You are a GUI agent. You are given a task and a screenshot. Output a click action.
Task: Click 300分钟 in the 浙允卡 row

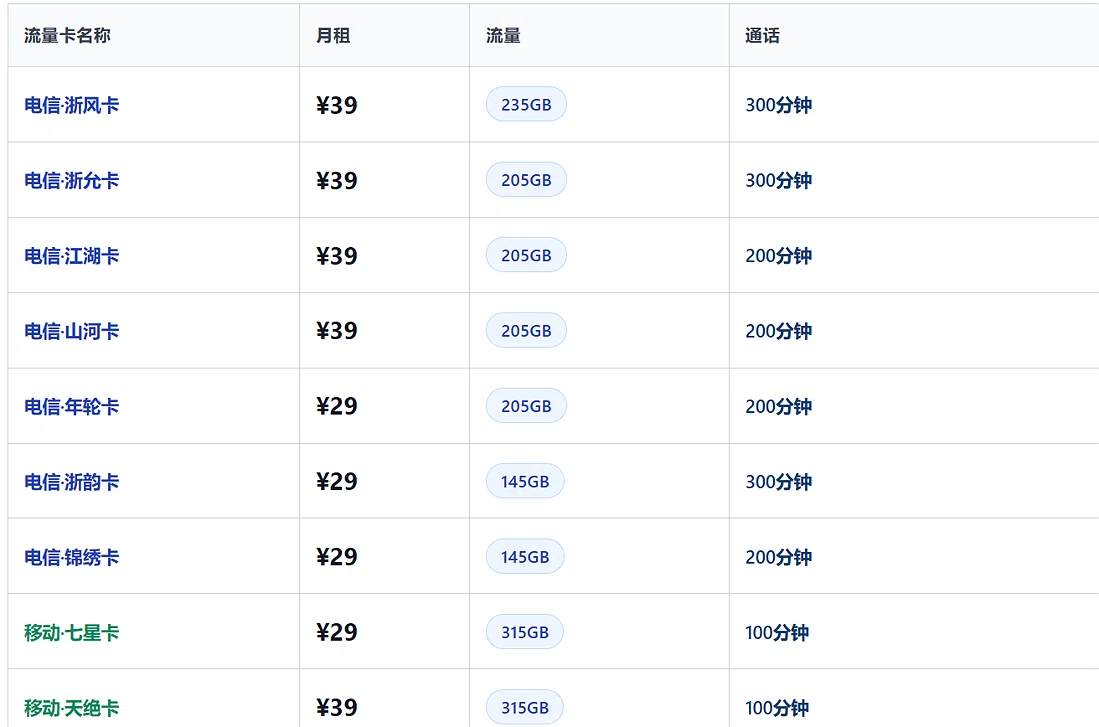779,180
